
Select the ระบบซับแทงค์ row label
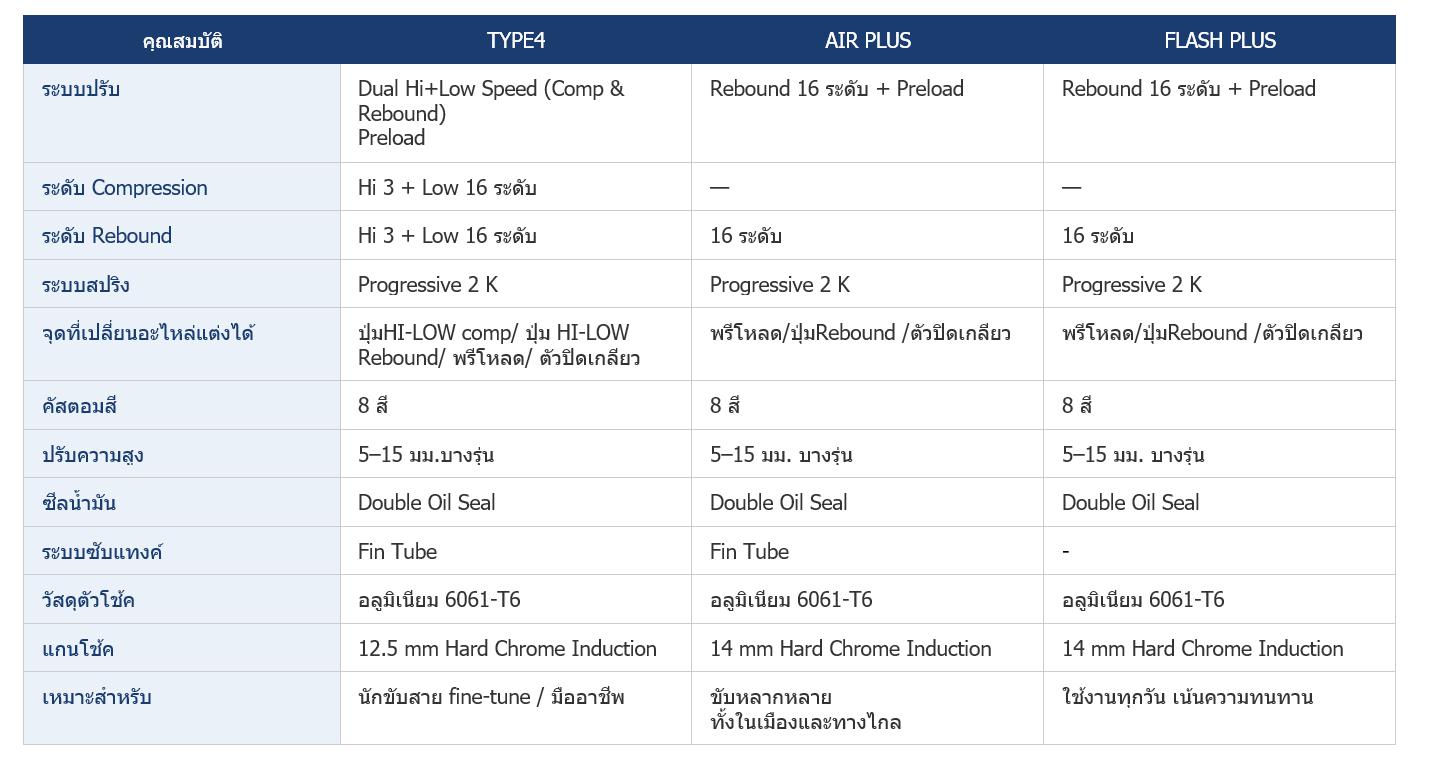pyautogui.click(x=102, y=552)
